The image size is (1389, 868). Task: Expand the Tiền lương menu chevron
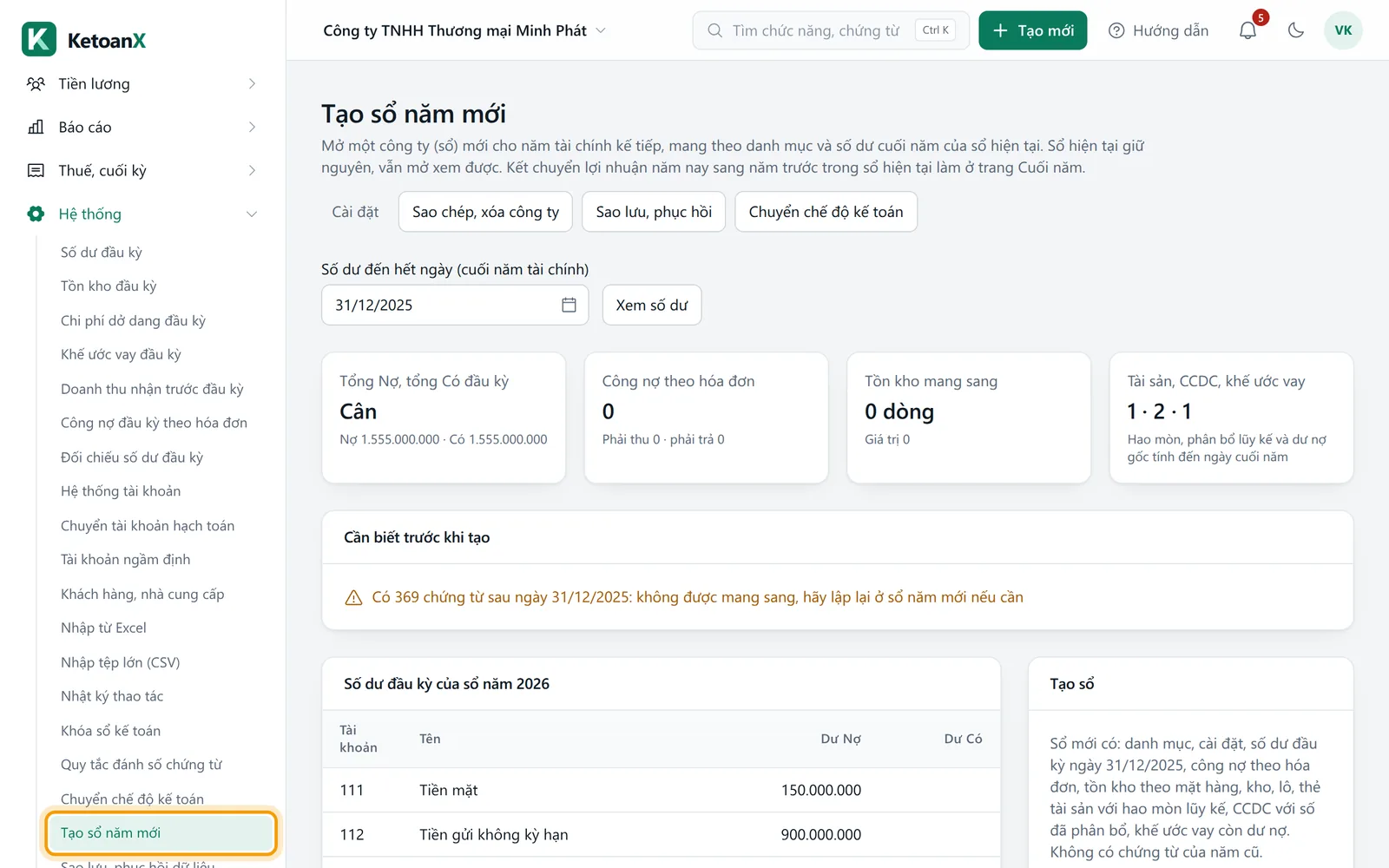click(x=252, y=84)
